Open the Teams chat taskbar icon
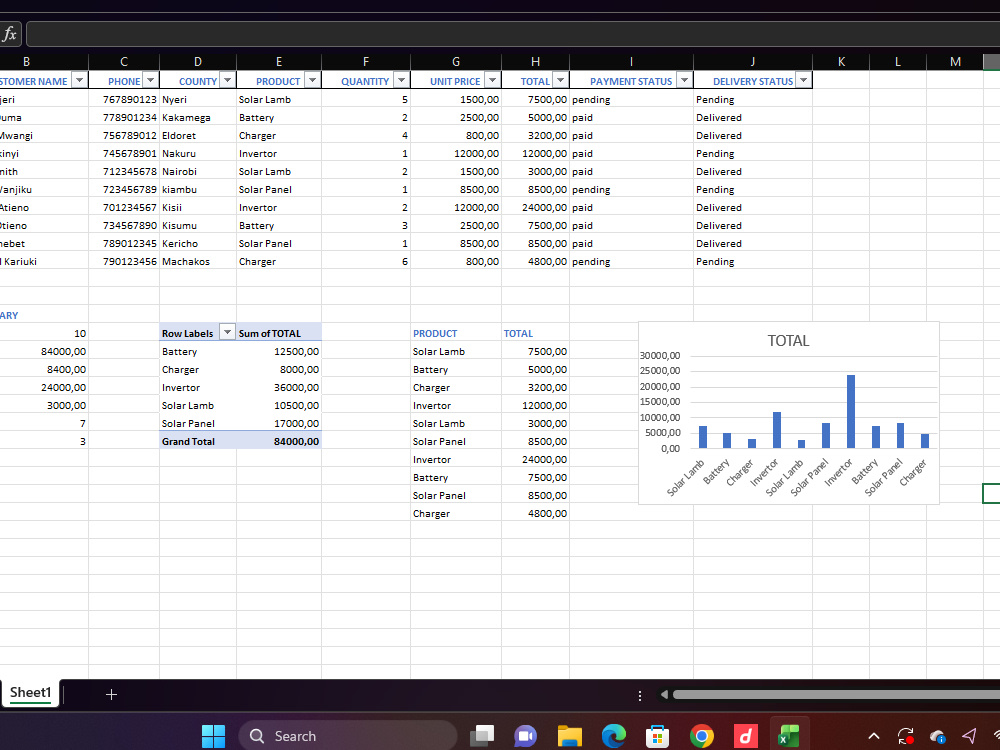Viewport: 1000px width, 750px height. point(526,736)
